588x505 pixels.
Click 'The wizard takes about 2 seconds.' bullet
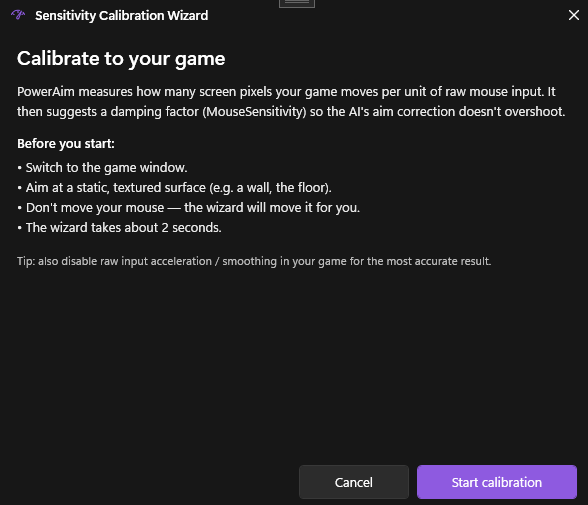pos(119,228)
